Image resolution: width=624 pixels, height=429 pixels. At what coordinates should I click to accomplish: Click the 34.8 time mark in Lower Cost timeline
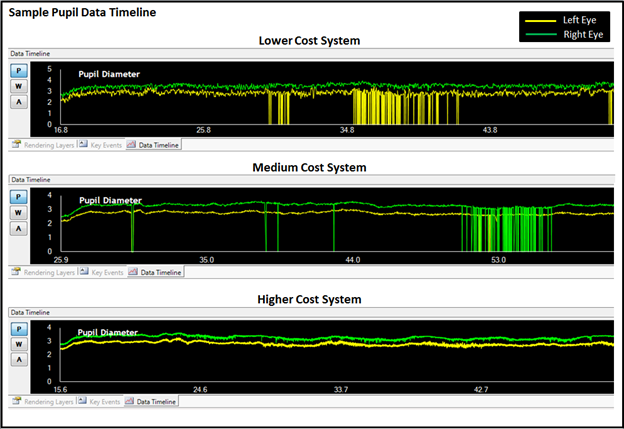coord(347,130)
